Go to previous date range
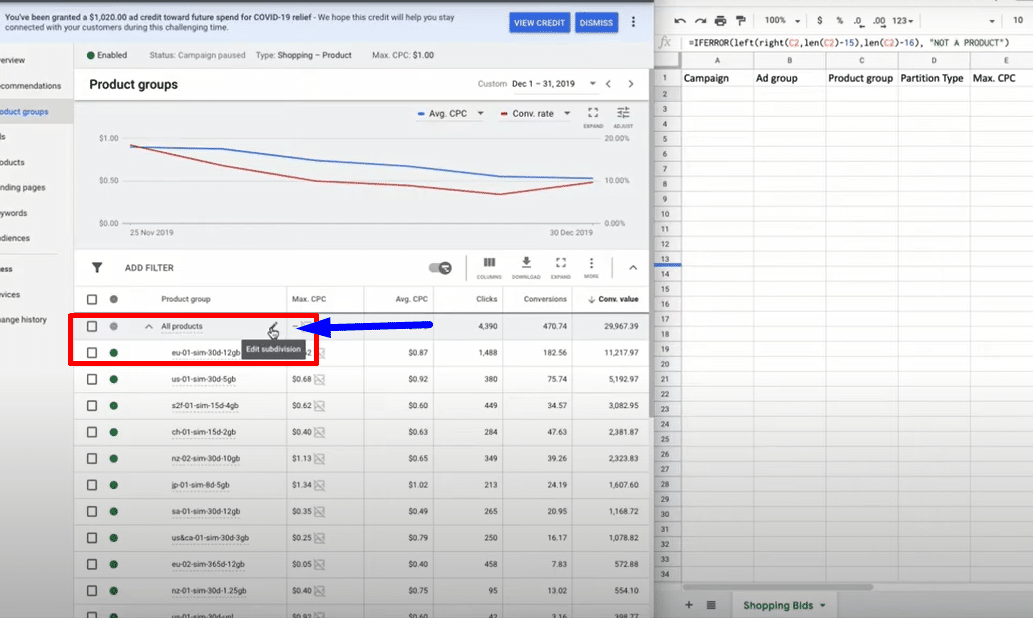 [x=609, y=84]
